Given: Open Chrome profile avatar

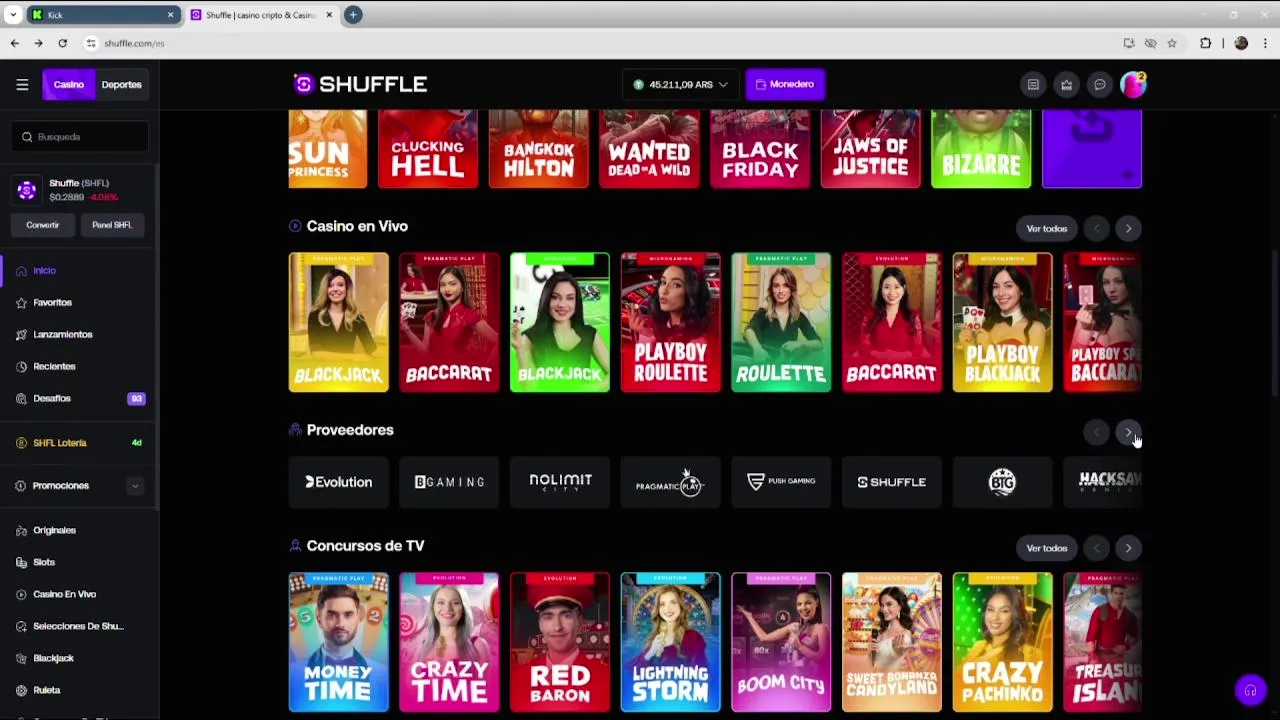Looking at the screenshot, I should 1241,43.
